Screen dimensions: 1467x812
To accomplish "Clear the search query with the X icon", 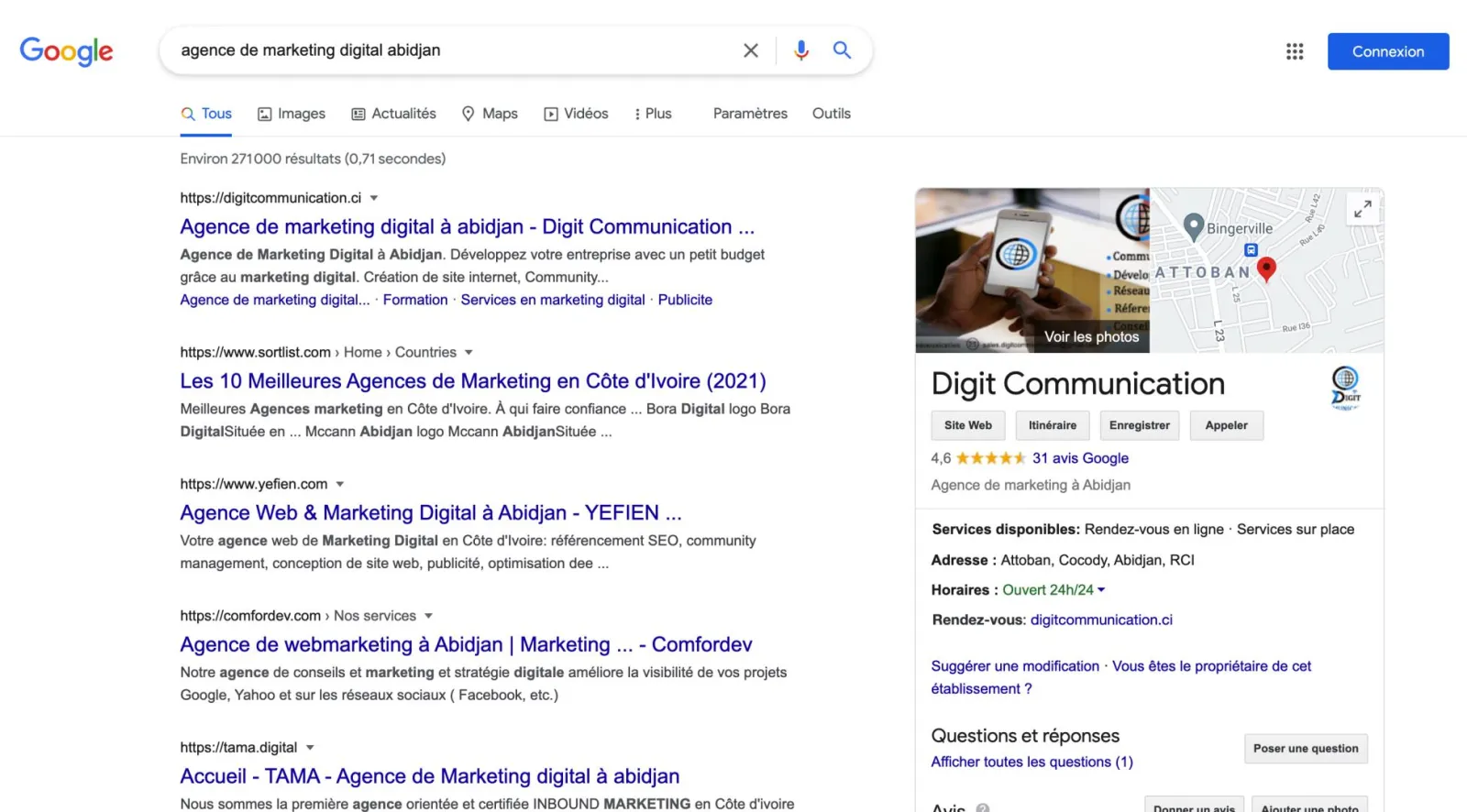I will (750, 50).
